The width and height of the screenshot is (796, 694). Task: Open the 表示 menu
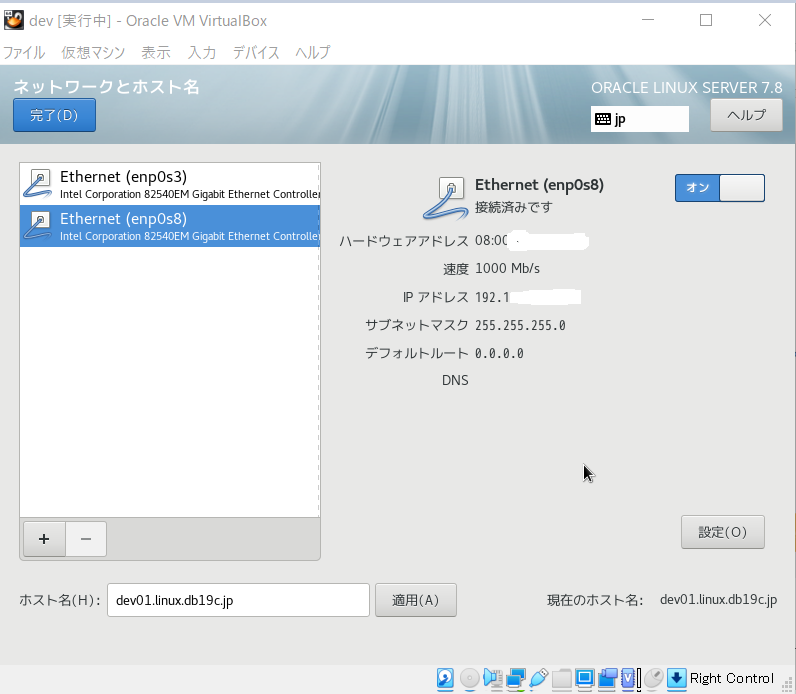coord(156,52)
